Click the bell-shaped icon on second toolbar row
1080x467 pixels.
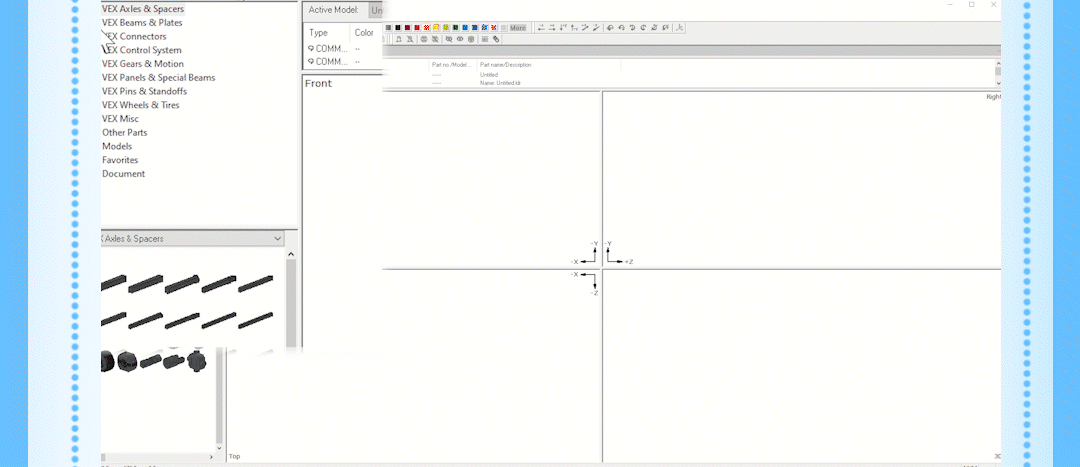[399, 39]
